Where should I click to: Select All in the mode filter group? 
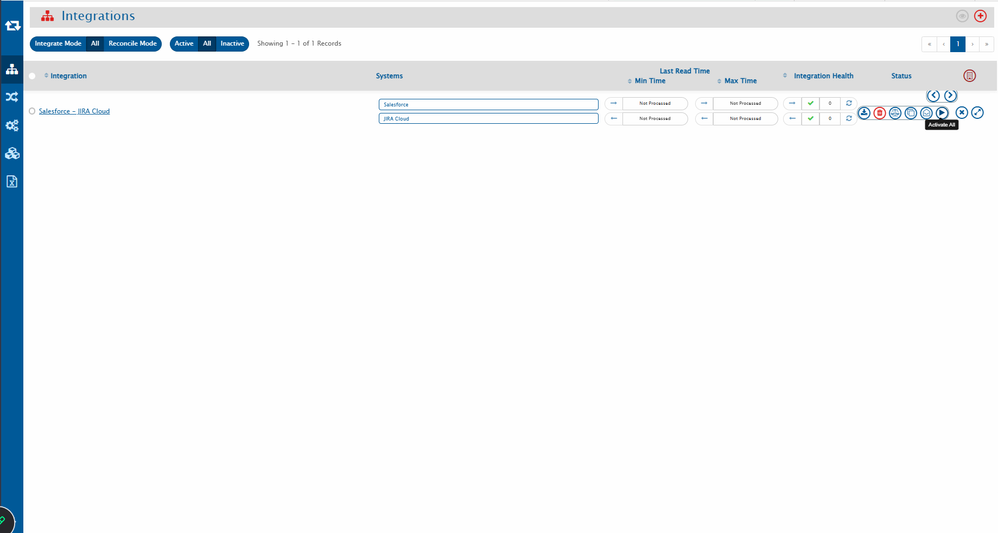pyautogui.click(x=95, y=44)
